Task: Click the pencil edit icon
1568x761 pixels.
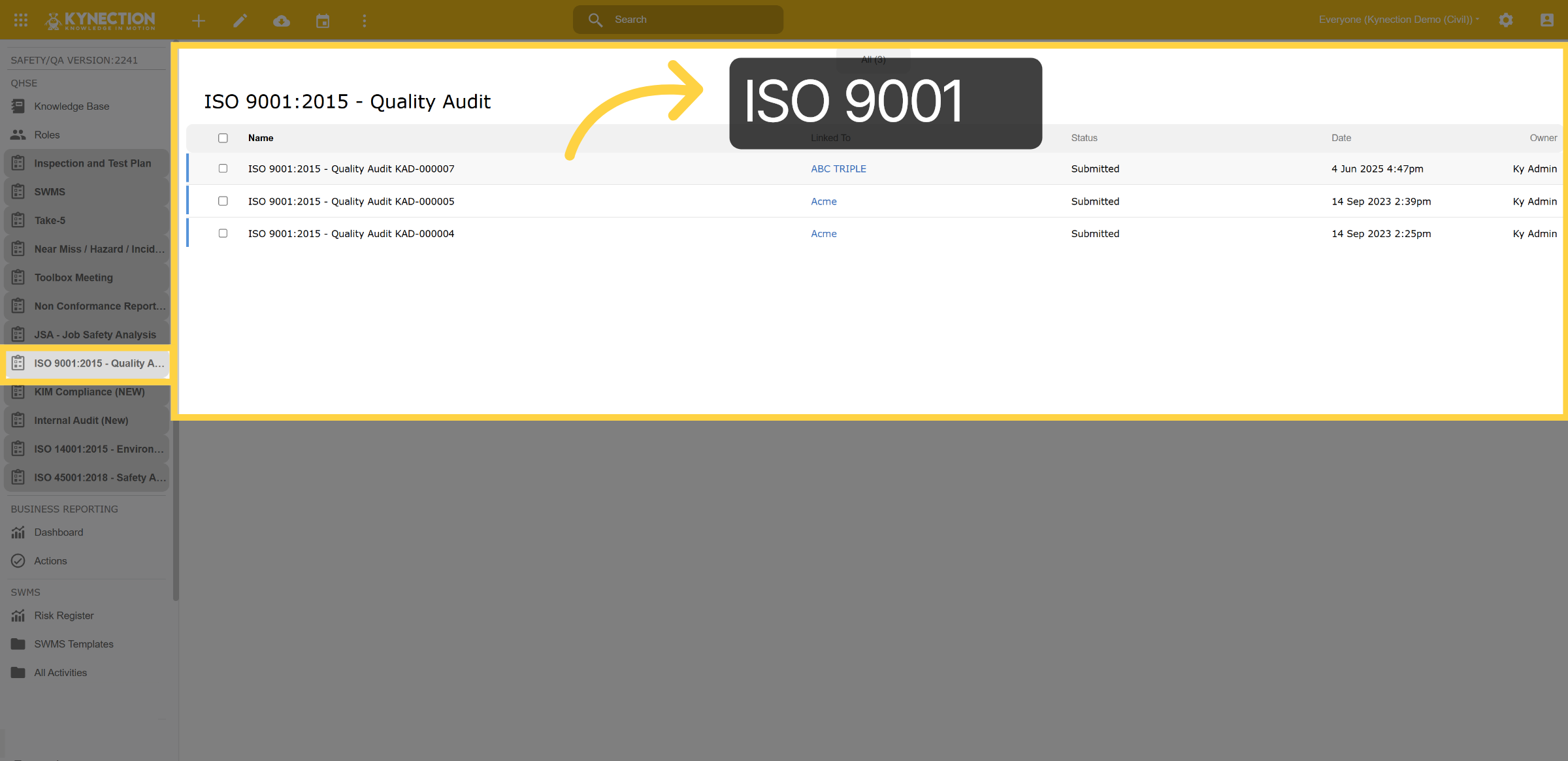Action: (x=240, y=21)
